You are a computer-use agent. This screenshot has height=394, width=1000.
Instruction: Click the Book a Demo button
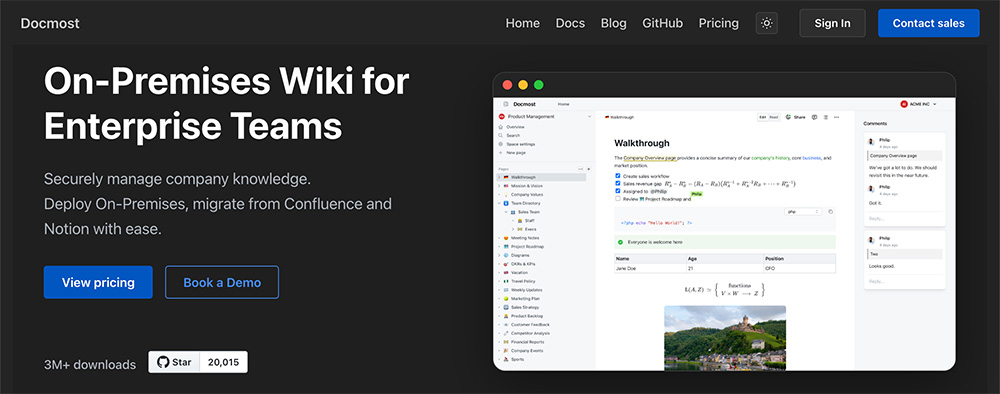tap(222, 282)
